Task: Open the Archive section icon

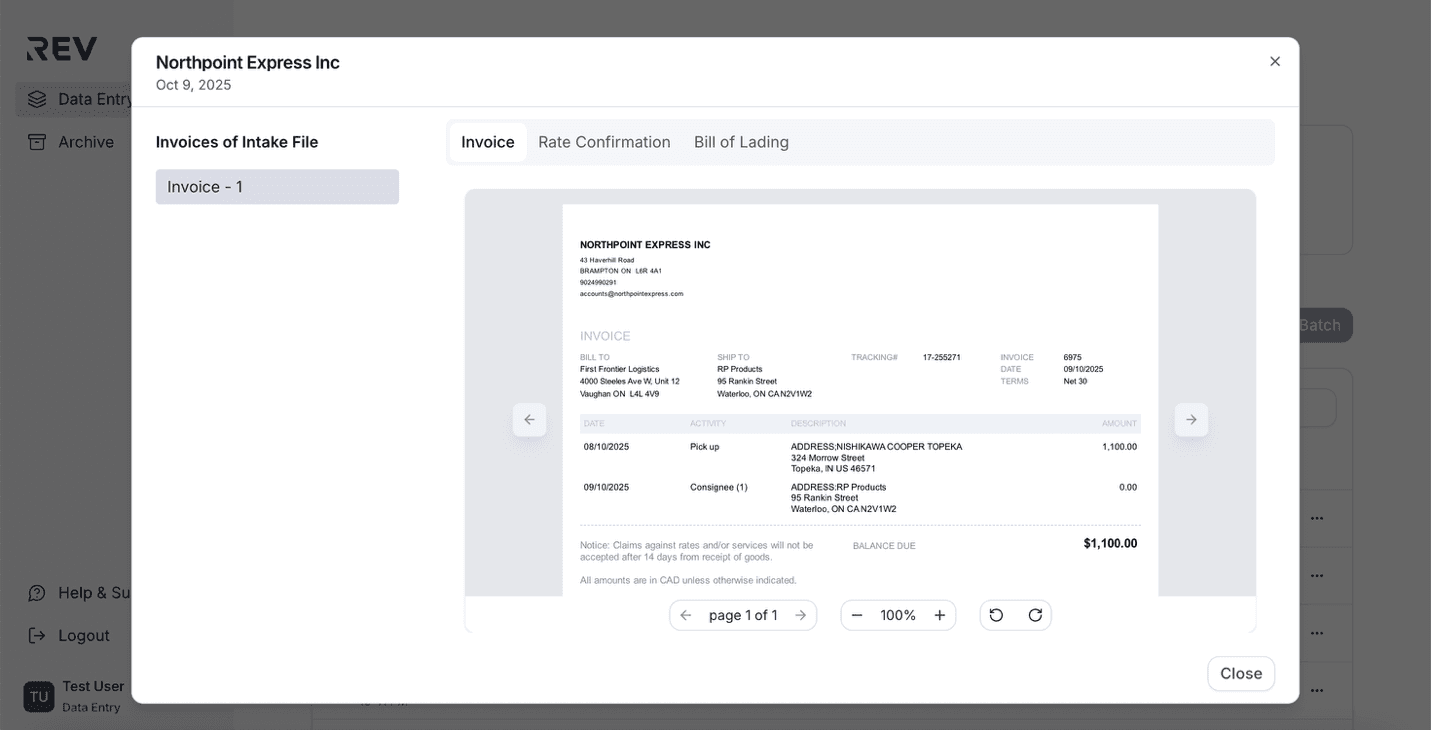Action: 37,141
